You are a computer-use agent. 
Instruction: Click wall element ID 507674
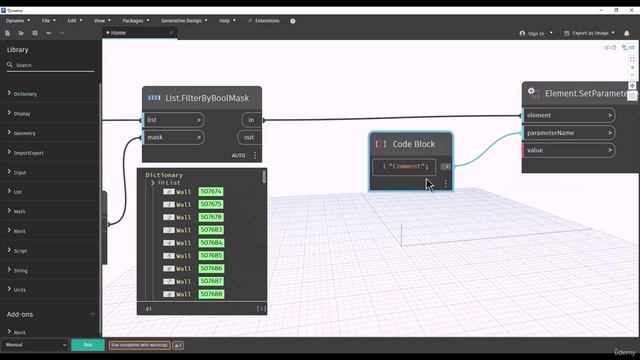tap(211, 191)
